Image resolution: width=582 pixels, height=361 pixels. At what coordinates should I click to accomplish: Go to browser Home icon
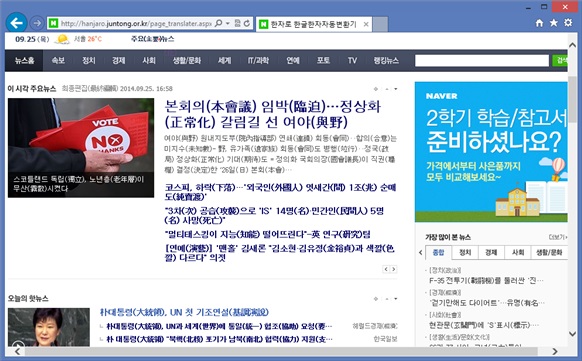[539, 23]
